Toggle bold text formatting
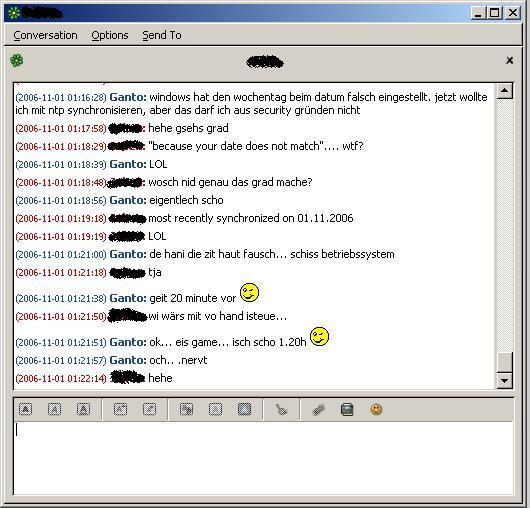 click(26, 410)
